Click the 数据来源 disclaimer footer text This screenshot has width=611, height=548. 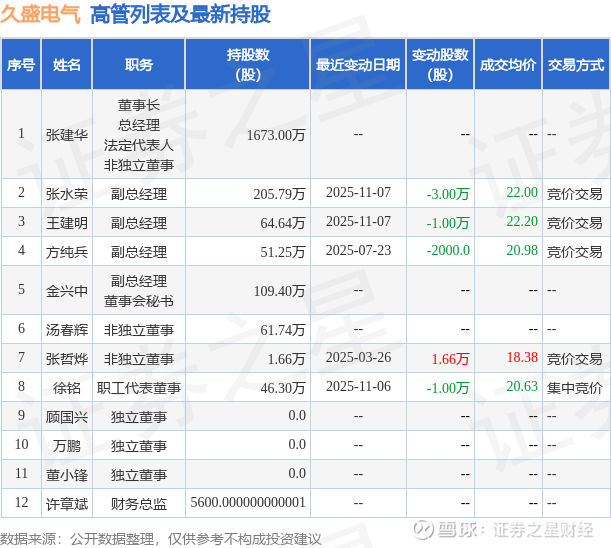click(x=161, y=539)
